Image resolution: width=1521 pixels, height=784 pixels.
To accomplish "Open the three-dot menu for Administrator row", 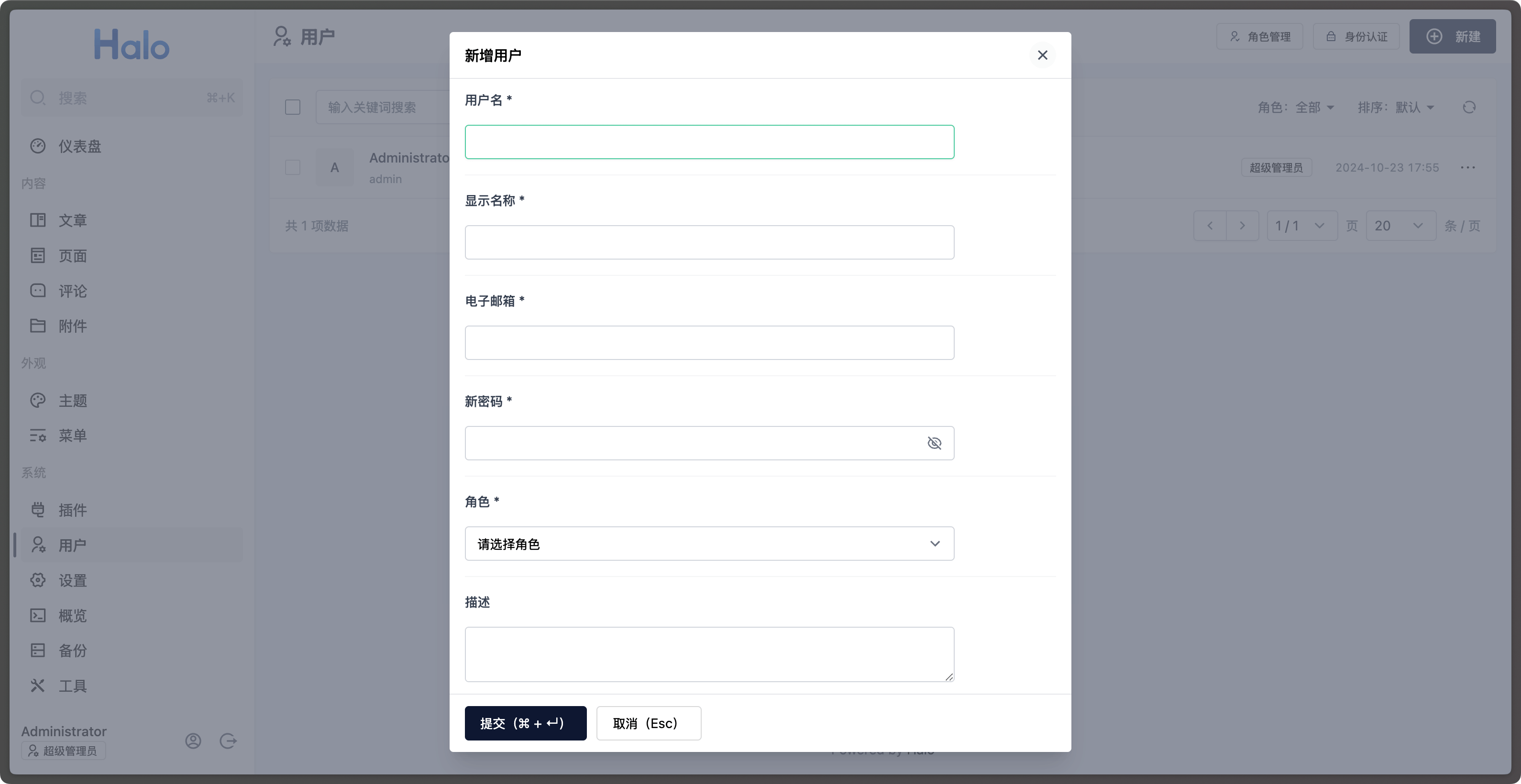I will (x=1468, y=167).
